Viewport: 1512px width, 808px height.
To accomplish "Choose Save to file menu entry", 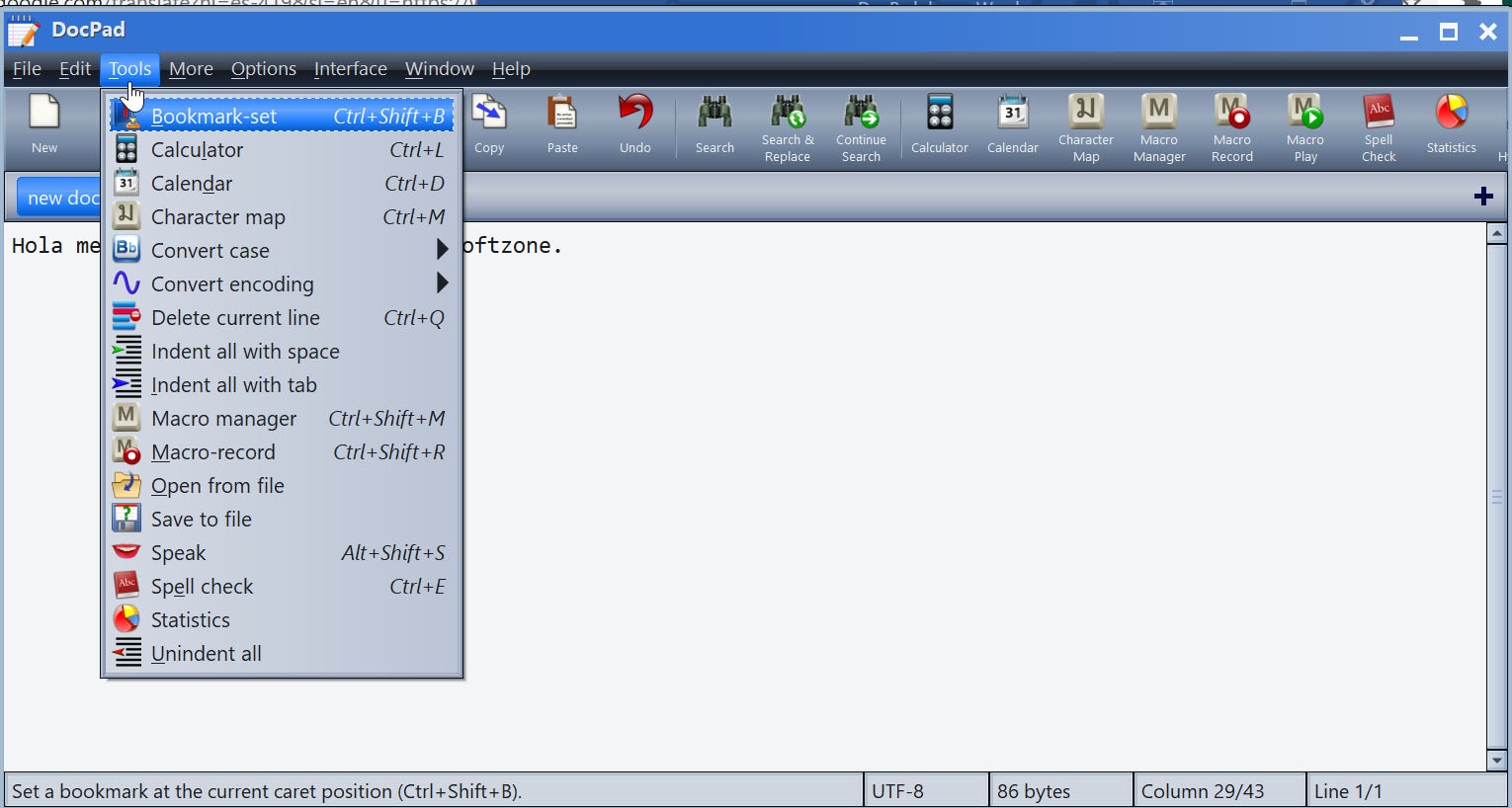I will tap(282, 520).
